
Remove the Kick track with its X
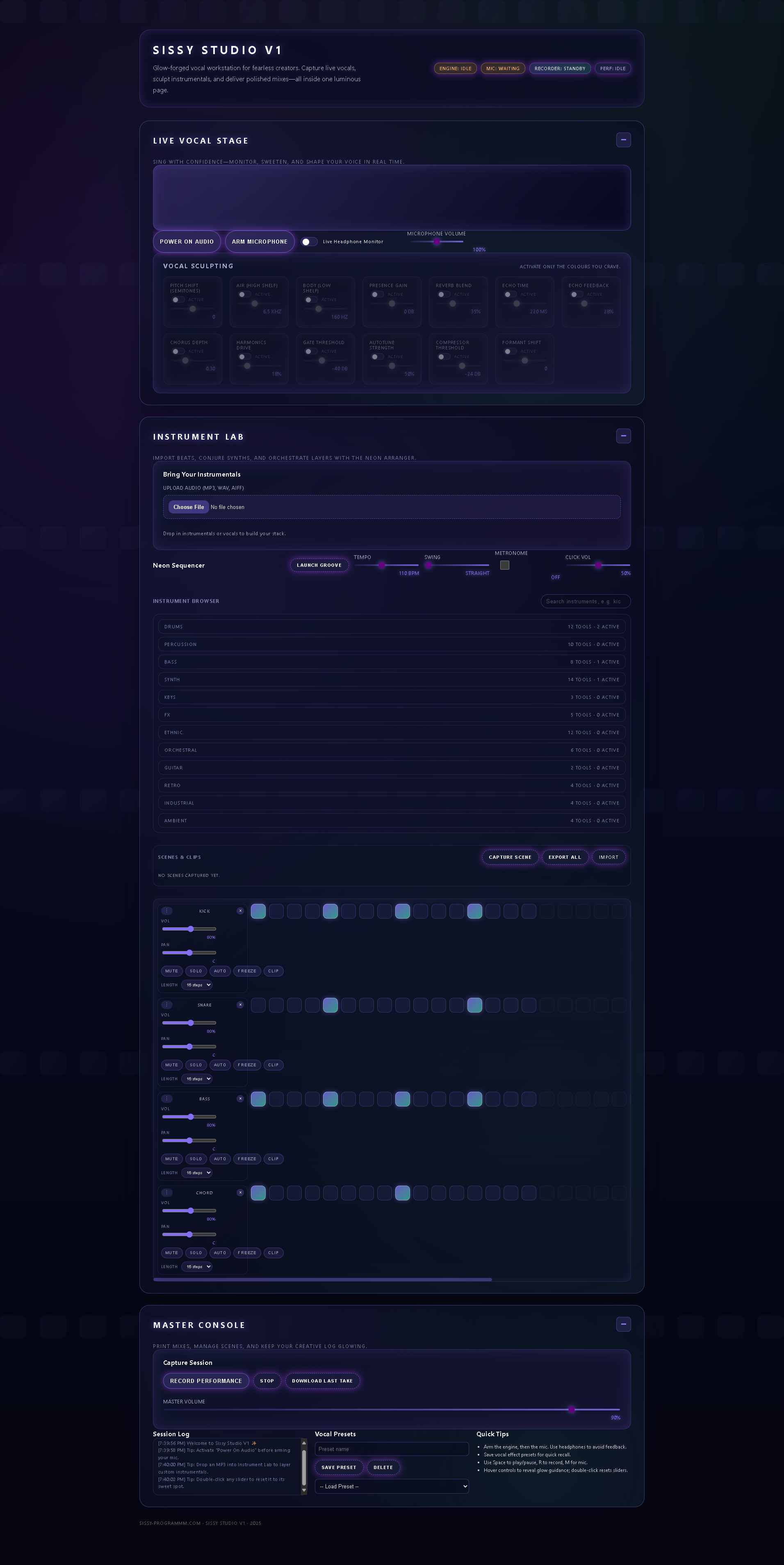click(x=240, y=911)
